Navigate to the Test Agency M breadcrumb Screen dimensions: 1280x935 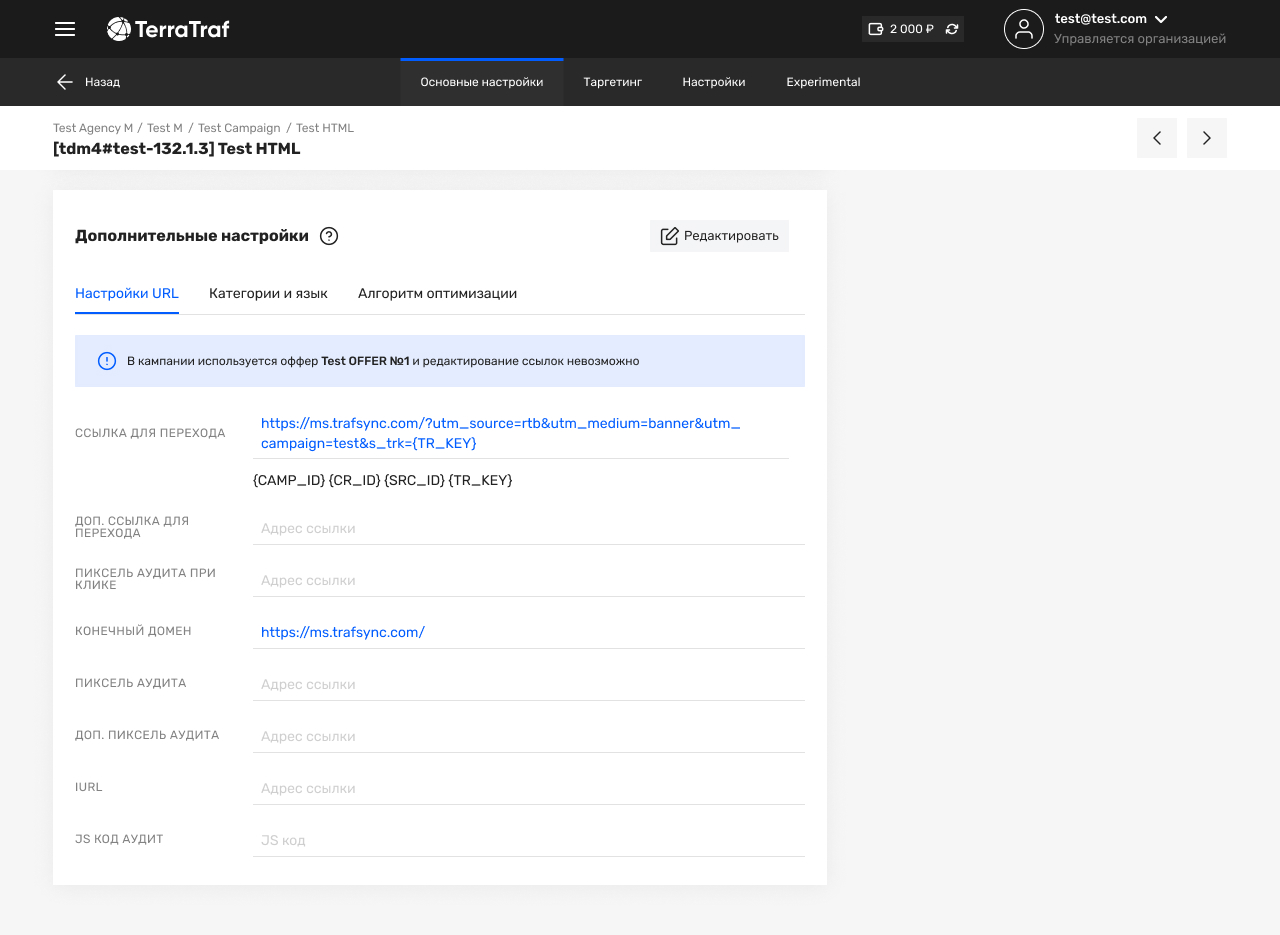pyautogui.click(x=93, y=128)
